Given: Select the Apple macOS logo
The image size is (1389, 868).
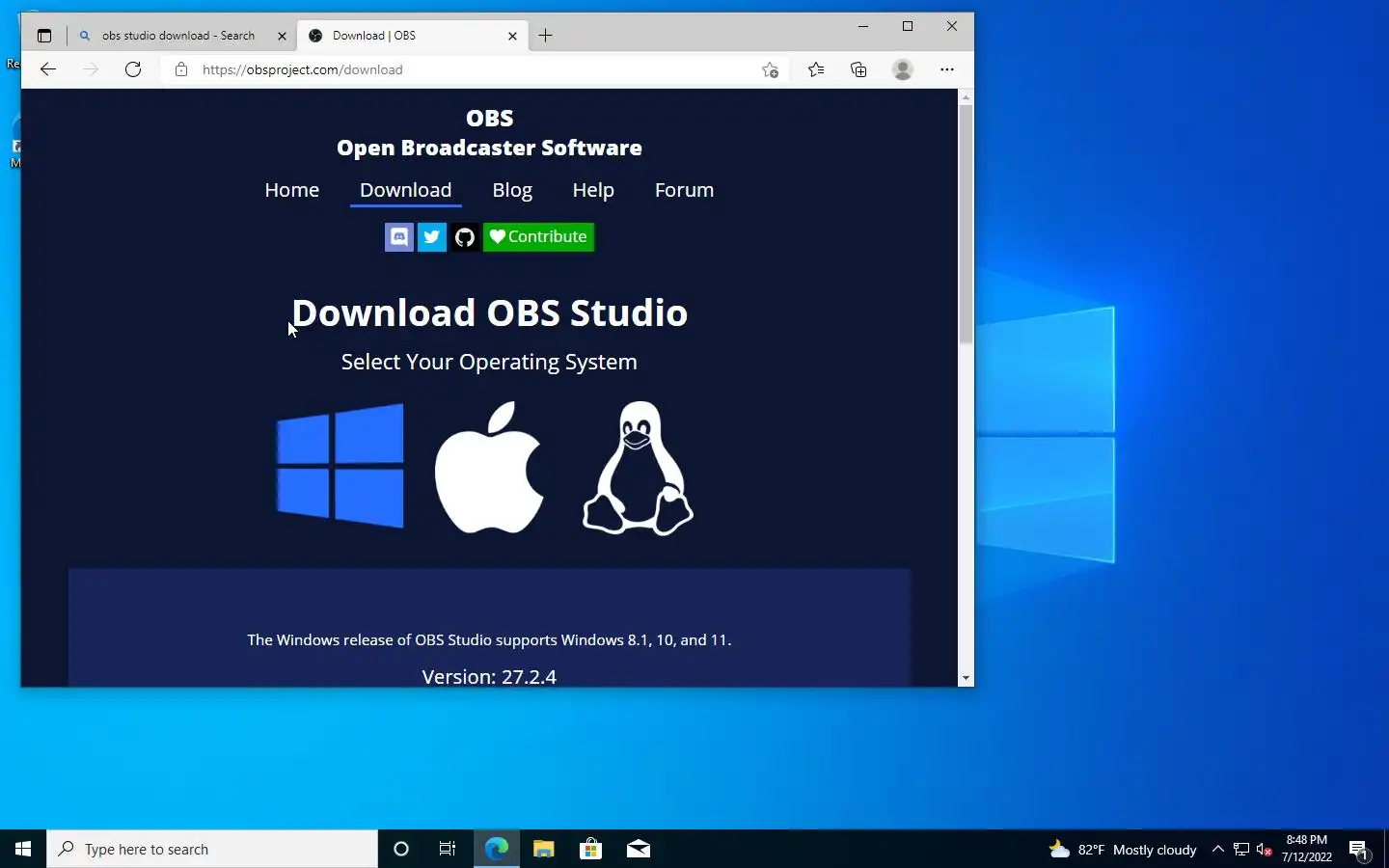Looking at the screenshot, I should tap(489, 467).
